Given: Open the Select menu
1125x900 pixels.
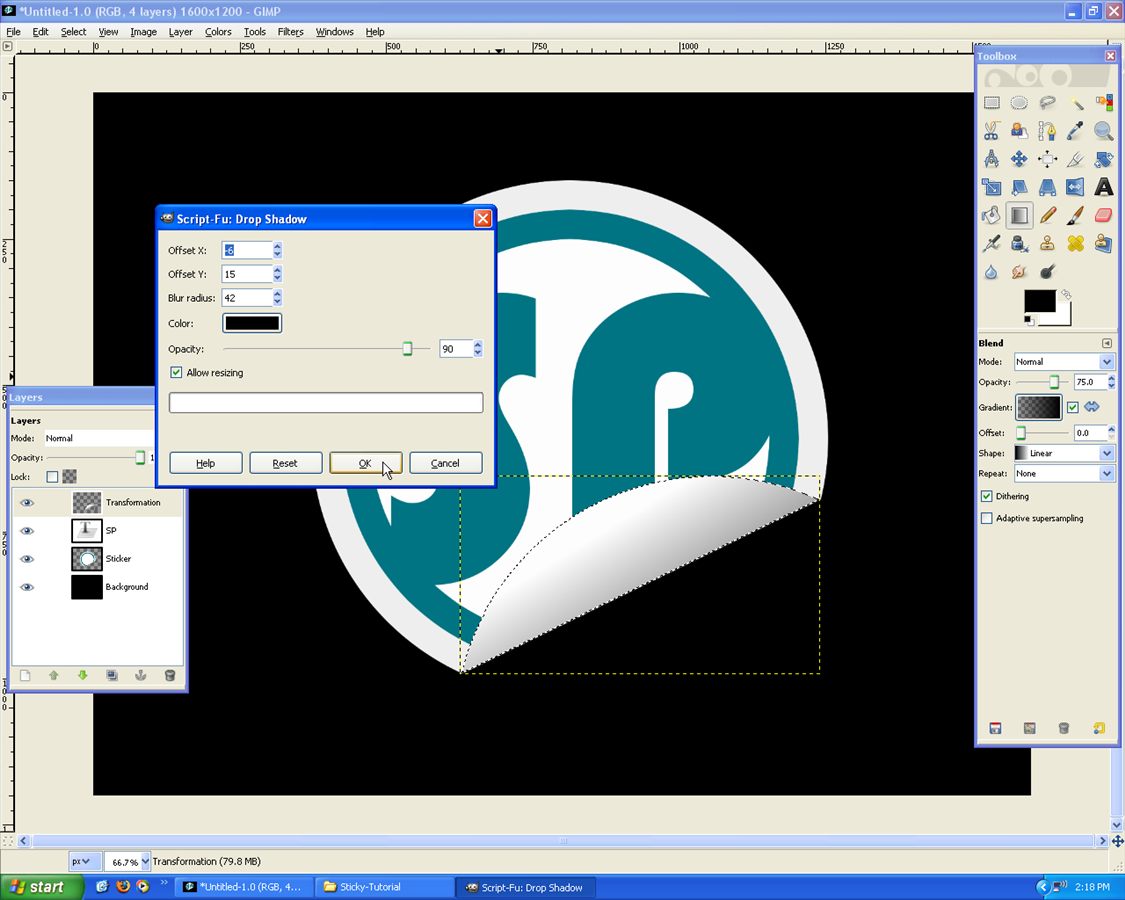Looking at the screenshot, I should tap(73, 32).
